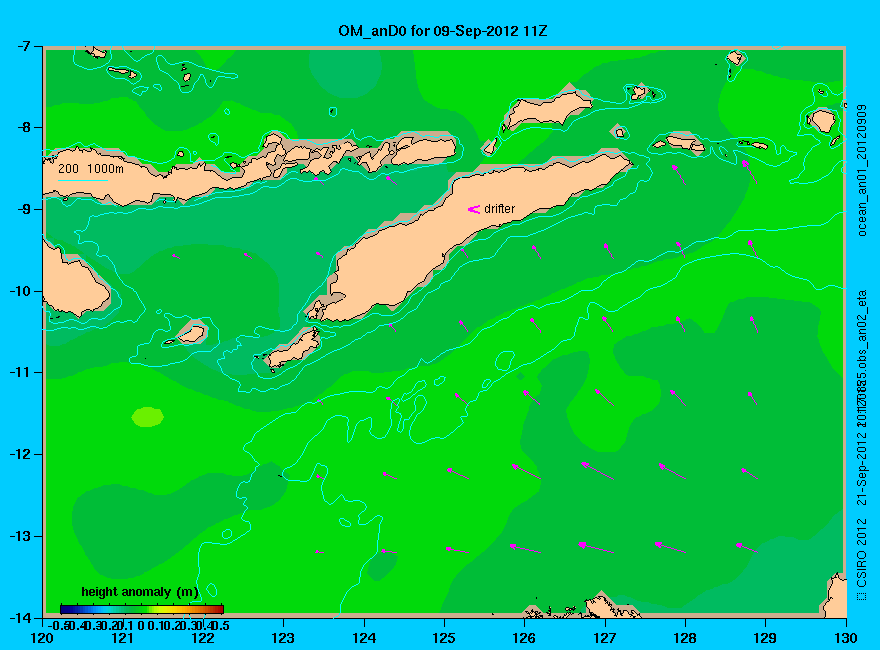
Task: Click longitude label '128' on axis
Action: 685,638
